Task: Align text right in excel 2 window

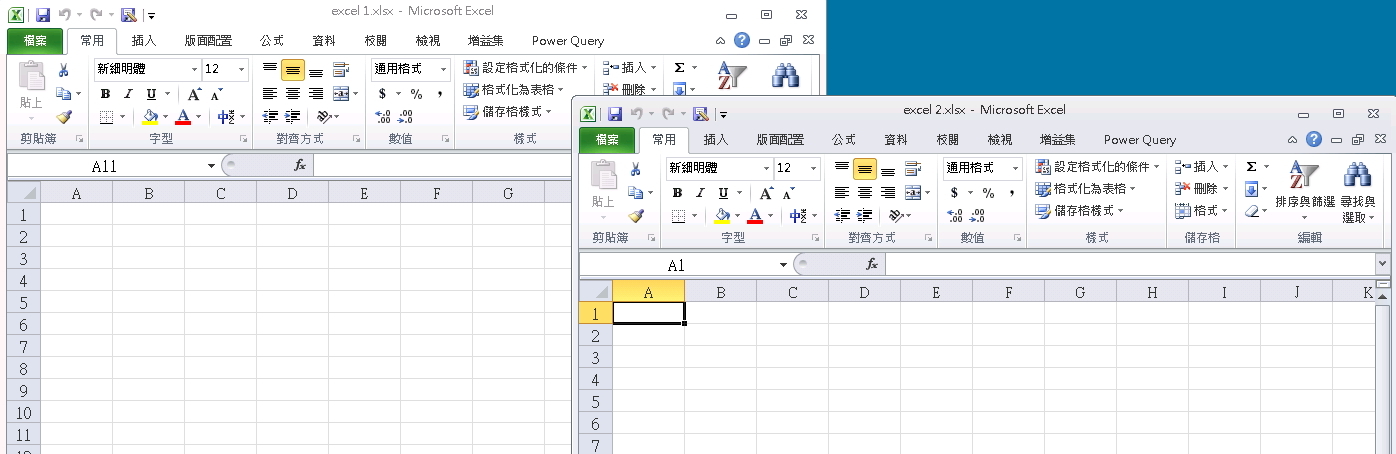Action: click(888, 193)
